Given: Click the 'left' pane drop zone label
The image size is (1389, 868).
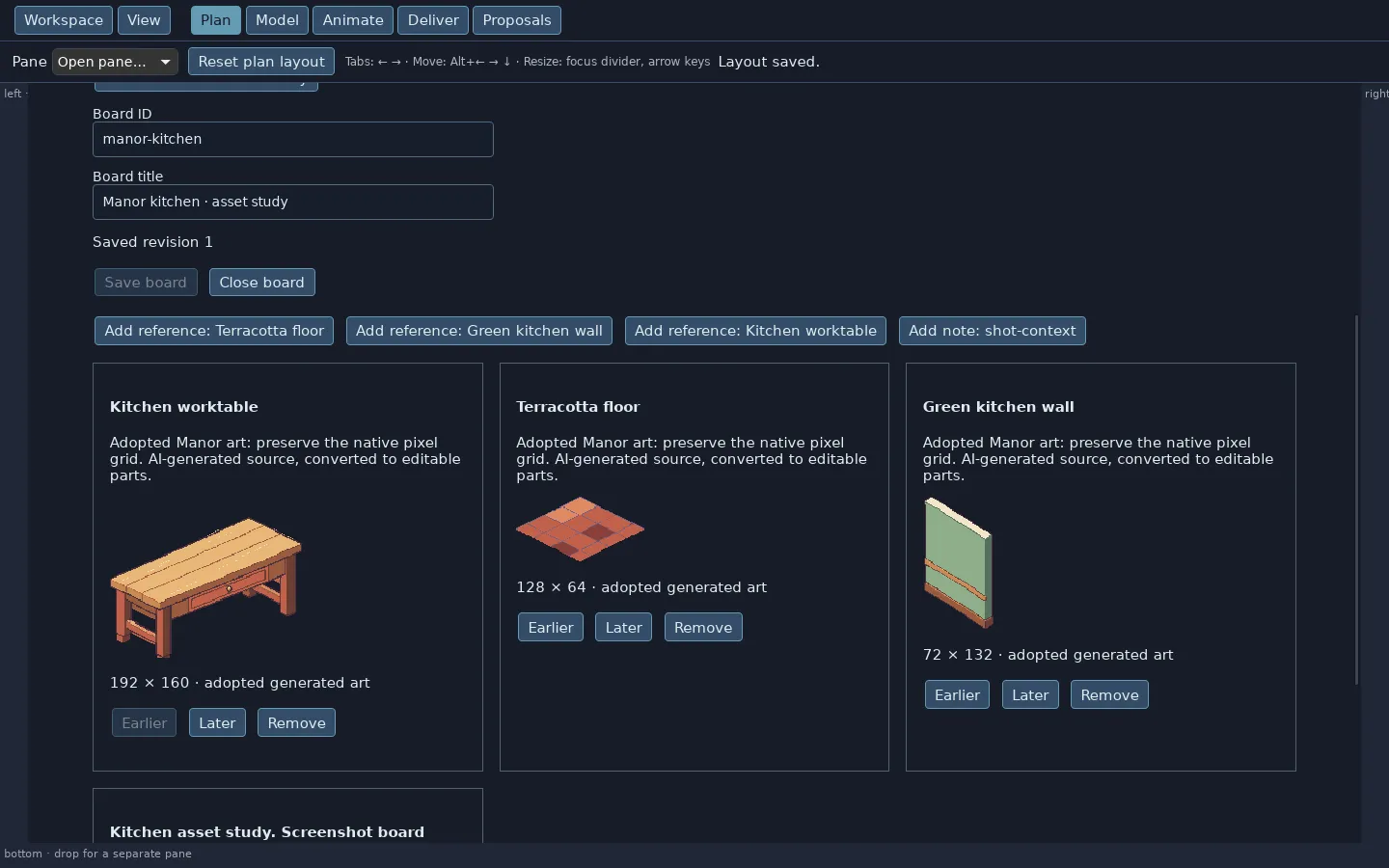Looking at the screenshot, I should (14, 94).
